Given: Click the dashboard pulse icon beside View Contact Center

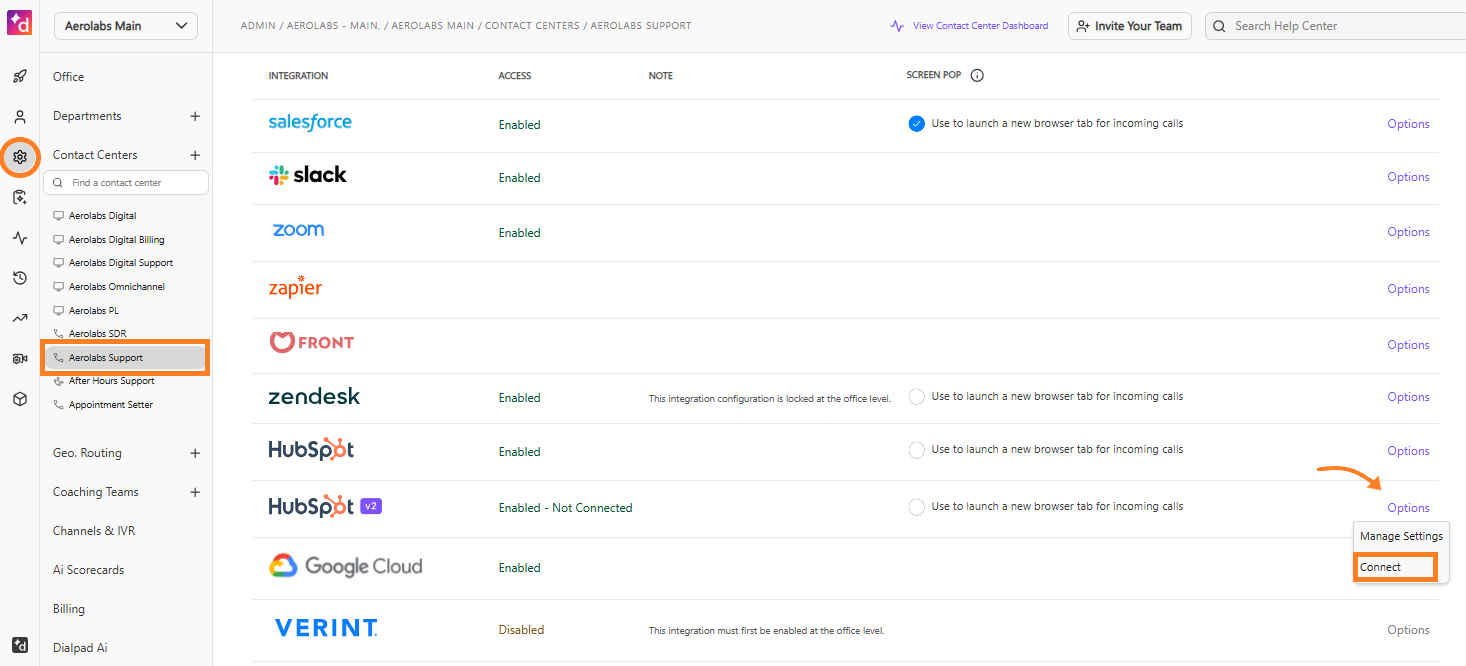Looking at the screenshot, I should point(897,26).
